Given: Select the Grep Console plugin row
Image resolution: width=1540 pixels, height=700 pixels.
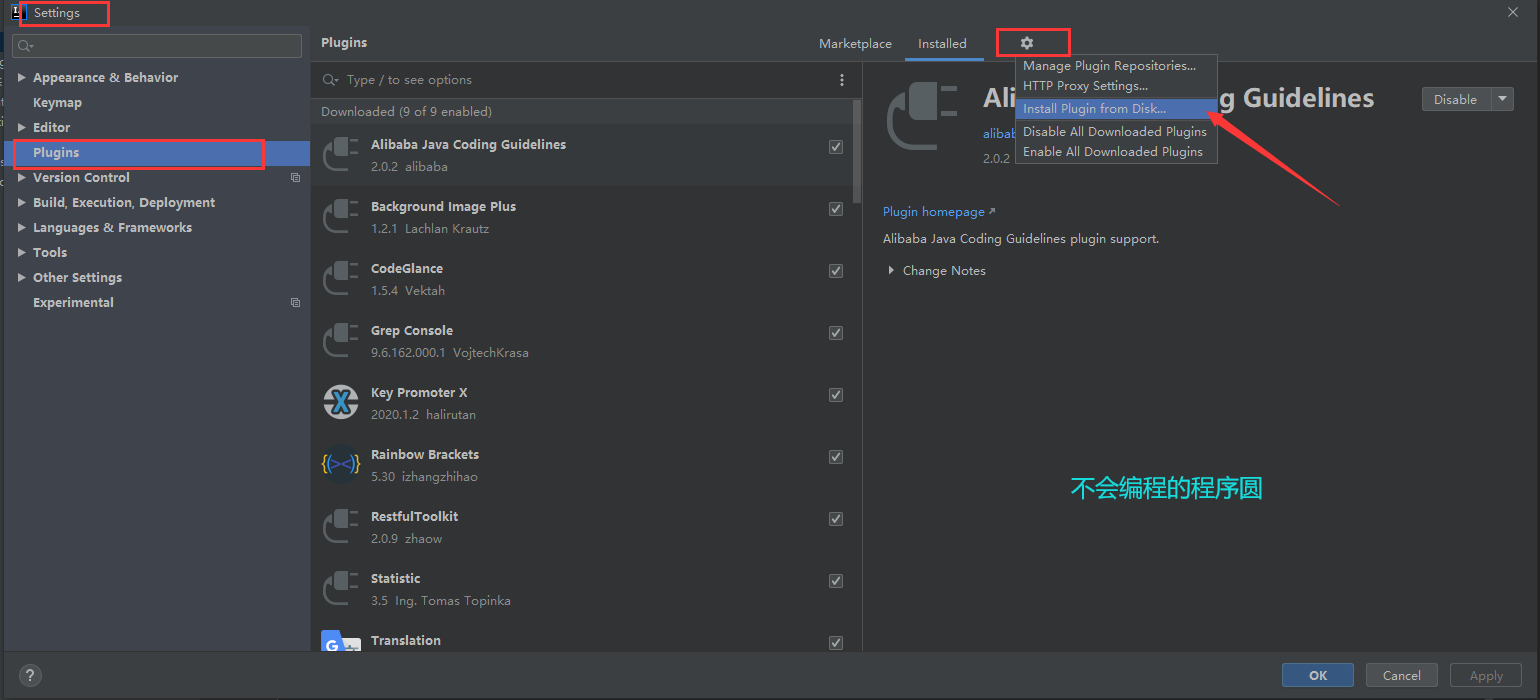Looking at the screenshot, I should point(582,341).
